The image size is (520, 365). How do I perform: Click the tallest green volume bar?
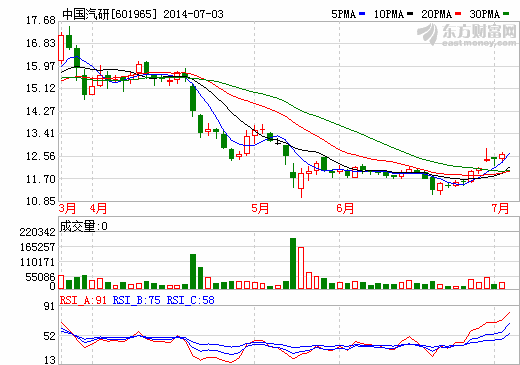point(293,263)
